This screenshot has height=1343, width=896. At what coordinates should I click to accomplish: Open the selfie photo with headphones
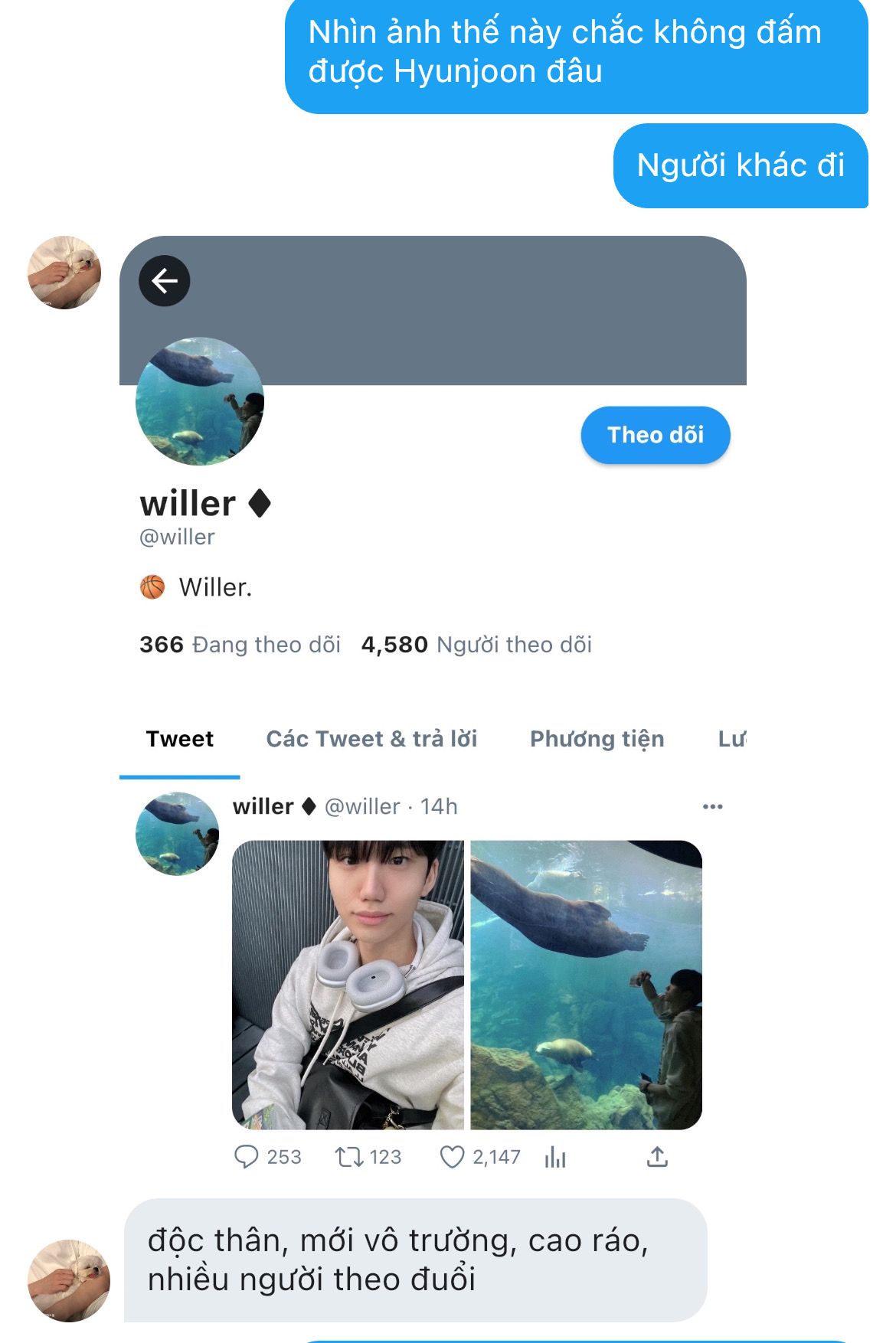(x=348, y=985)
